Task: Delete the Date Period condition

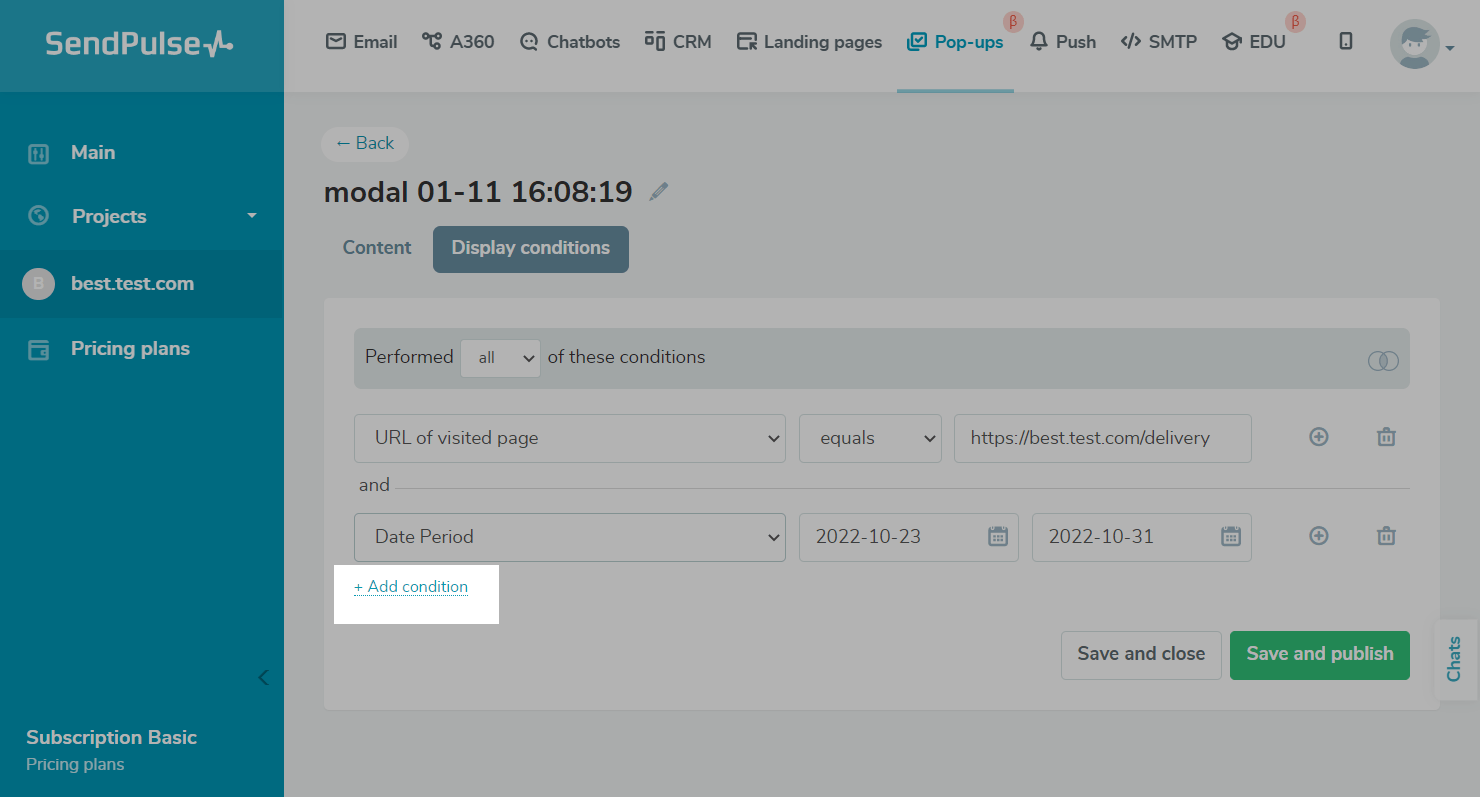Action: click(1386, 536)
